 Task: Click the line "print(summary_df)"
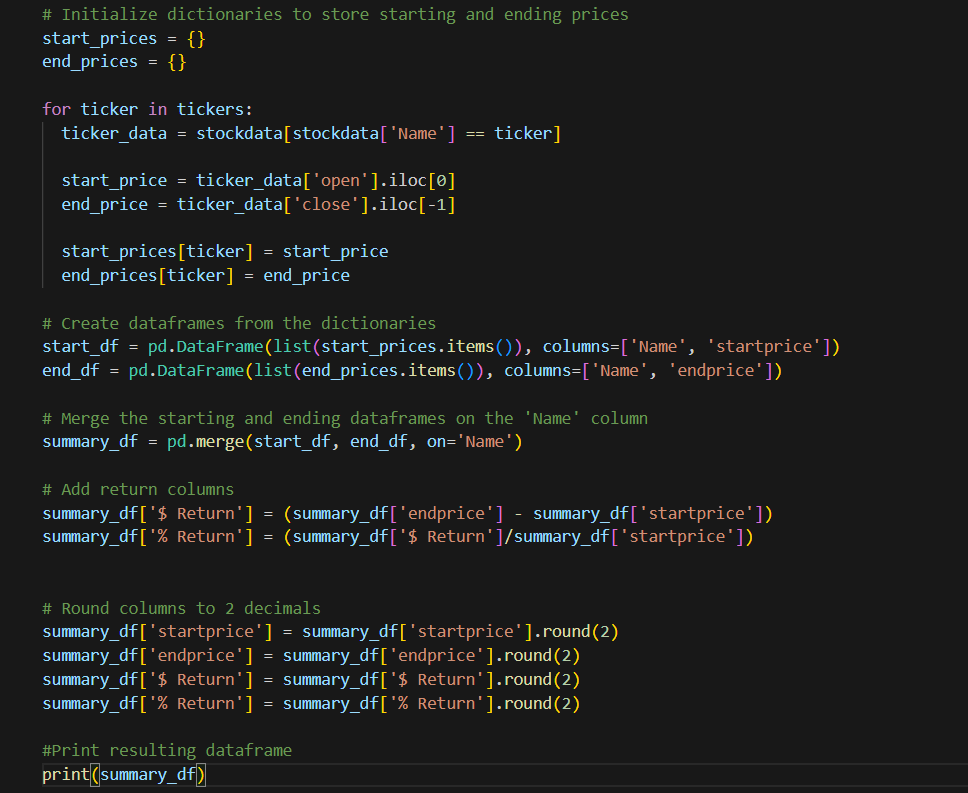123,774
